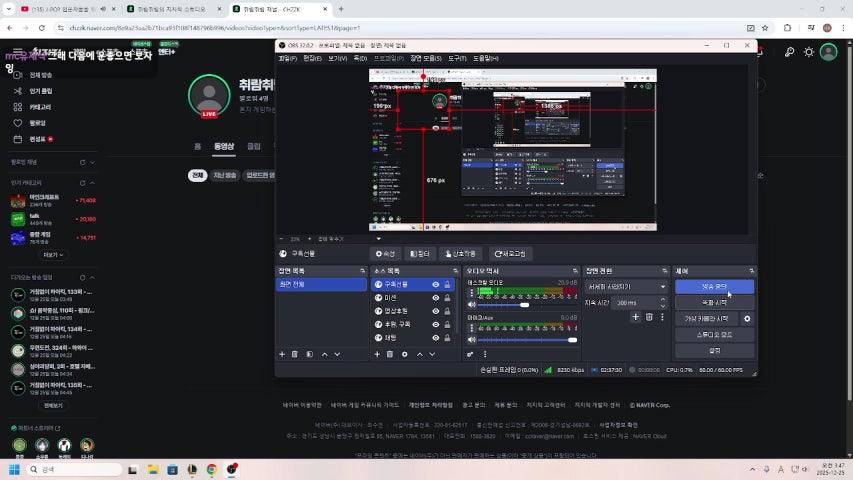Viewport: 853px width, 480px height.
Task: Switch to the 동영상 tab on channel page
Action: click(x=224, y=146)
